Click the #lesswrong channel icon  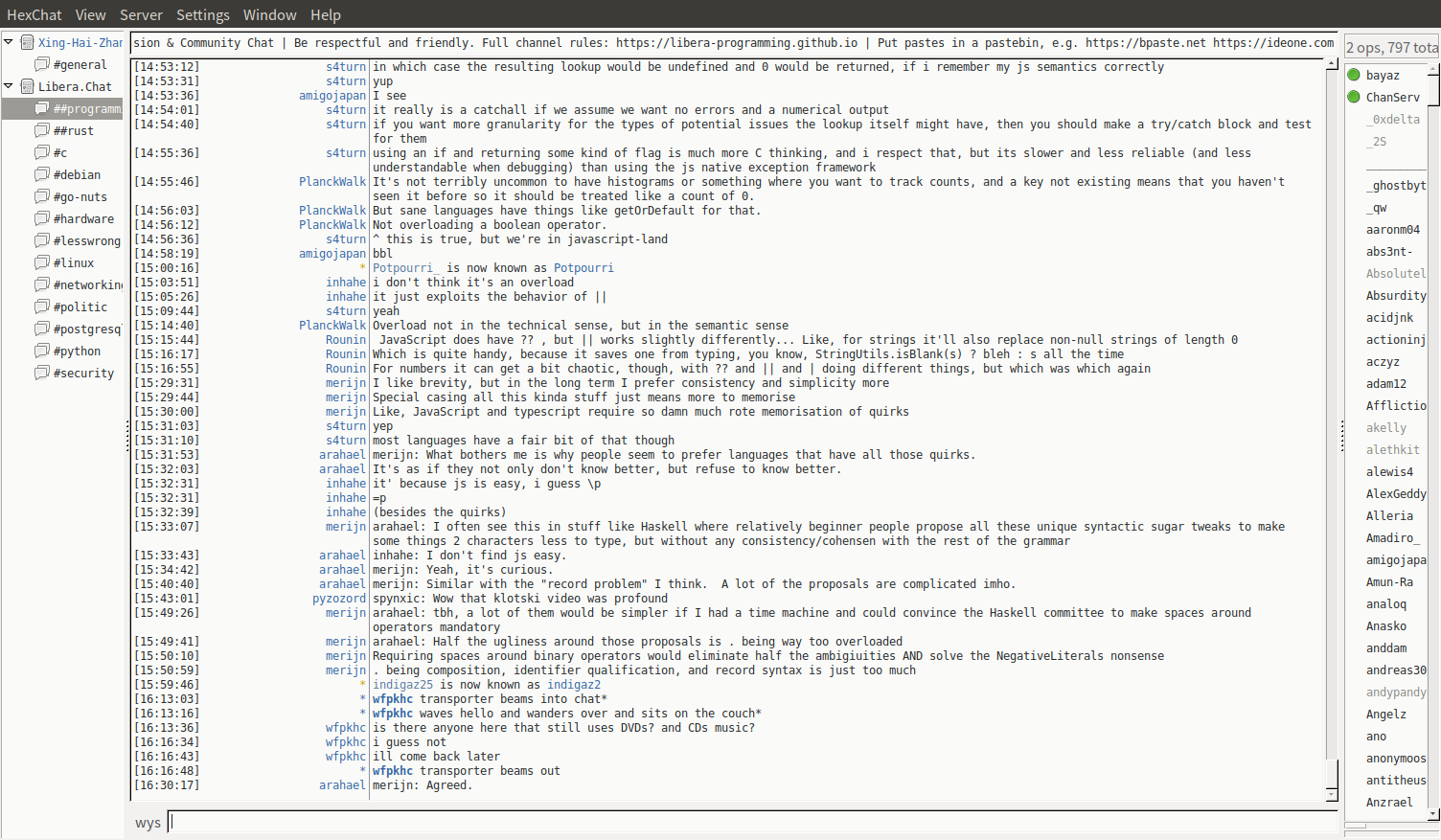(x=42, y=240)
